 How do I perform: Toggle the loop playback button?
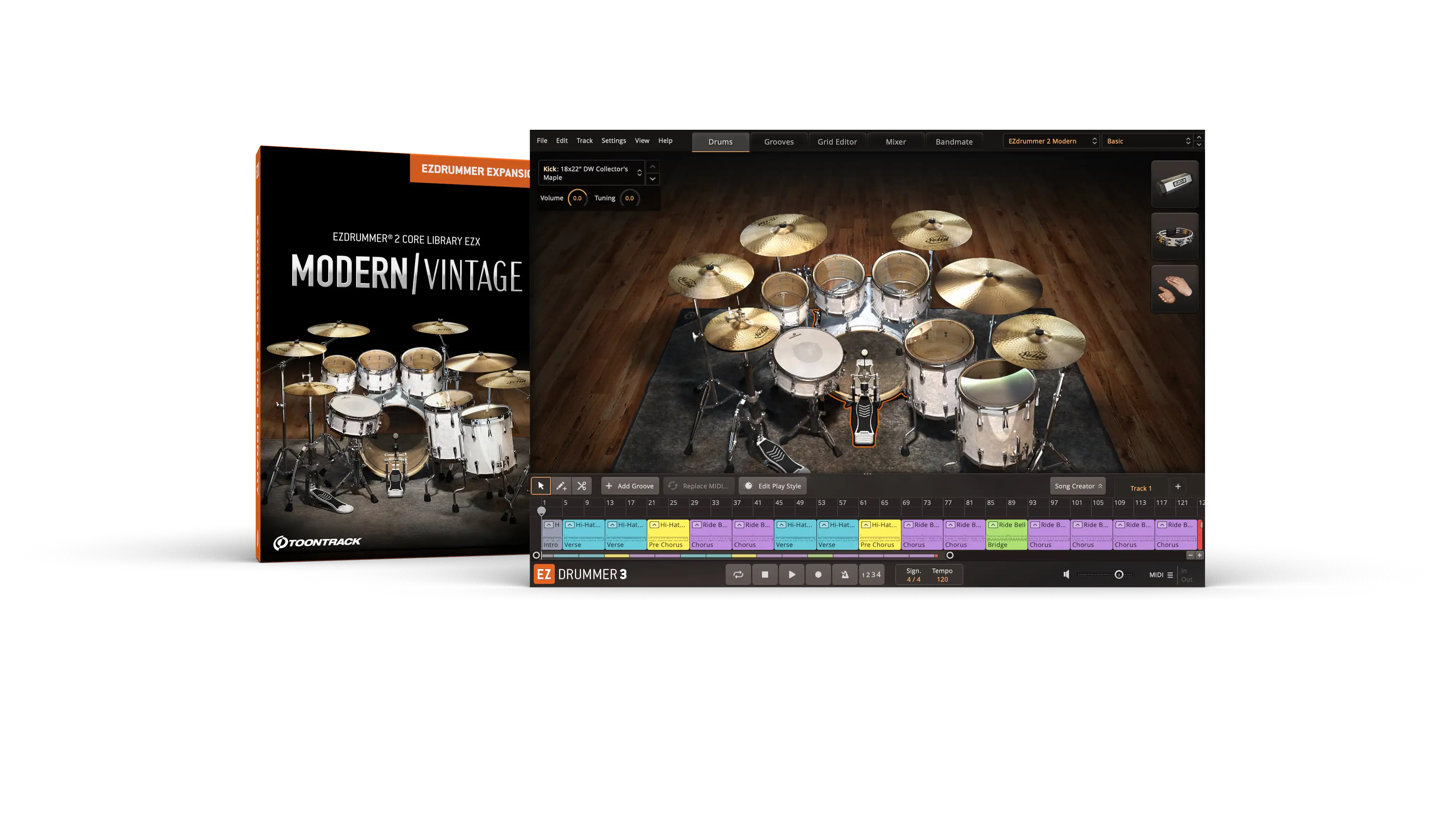(x=738, y=574)
